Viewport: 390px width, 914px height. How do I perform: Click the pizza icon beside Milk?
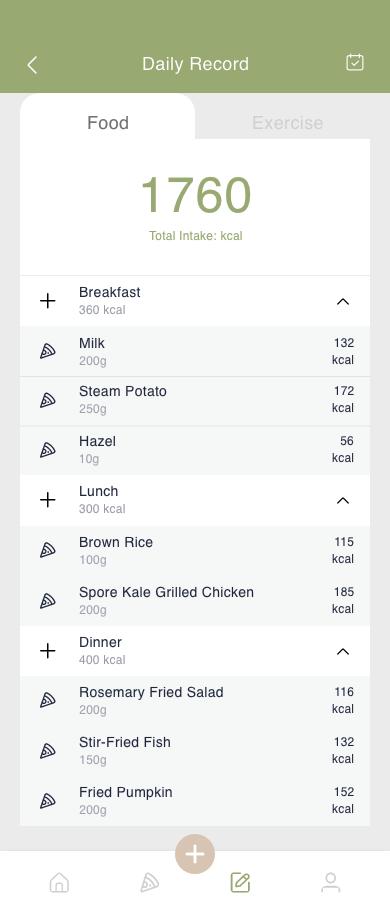click(48, 351)
